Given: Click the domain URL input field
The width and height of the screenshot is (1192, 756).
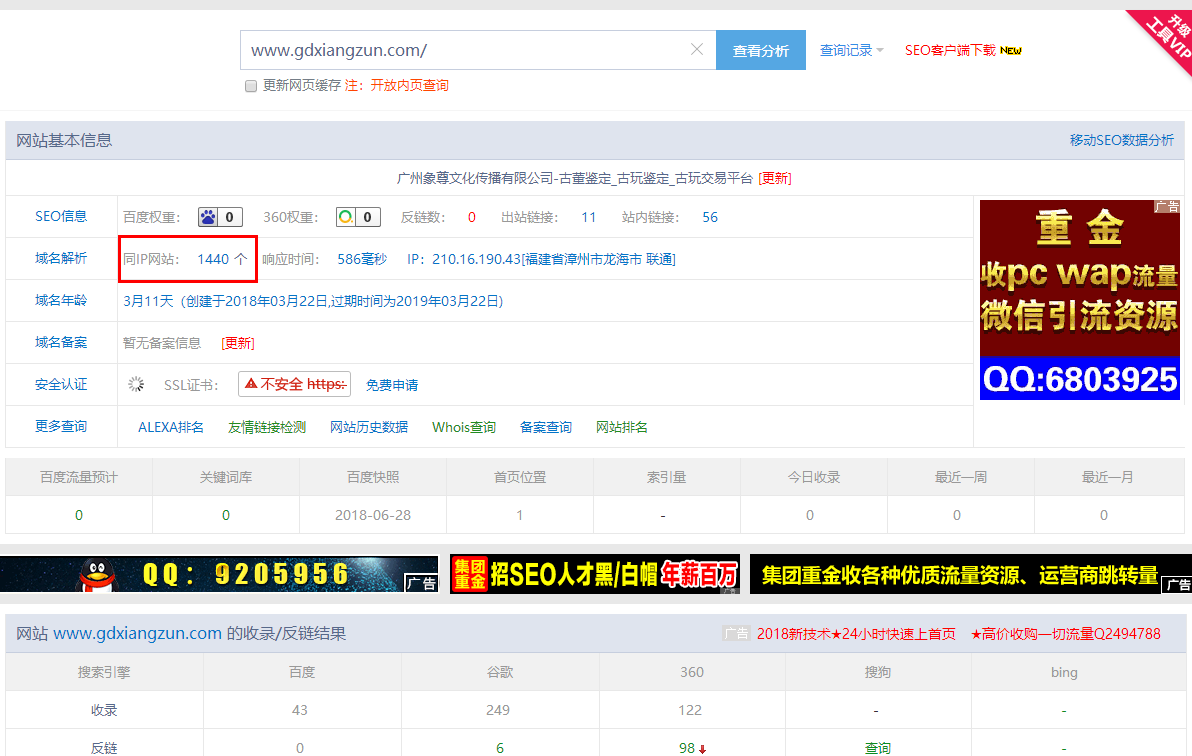Looking at the screenshot, I should [465, 50].
